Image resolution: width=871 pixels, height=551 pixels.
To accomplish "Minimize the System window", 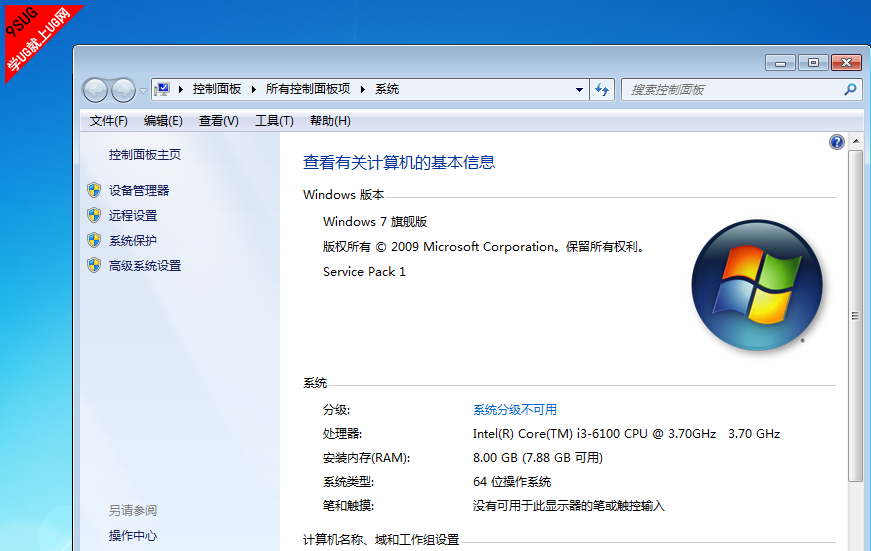I will pos(780,63).
